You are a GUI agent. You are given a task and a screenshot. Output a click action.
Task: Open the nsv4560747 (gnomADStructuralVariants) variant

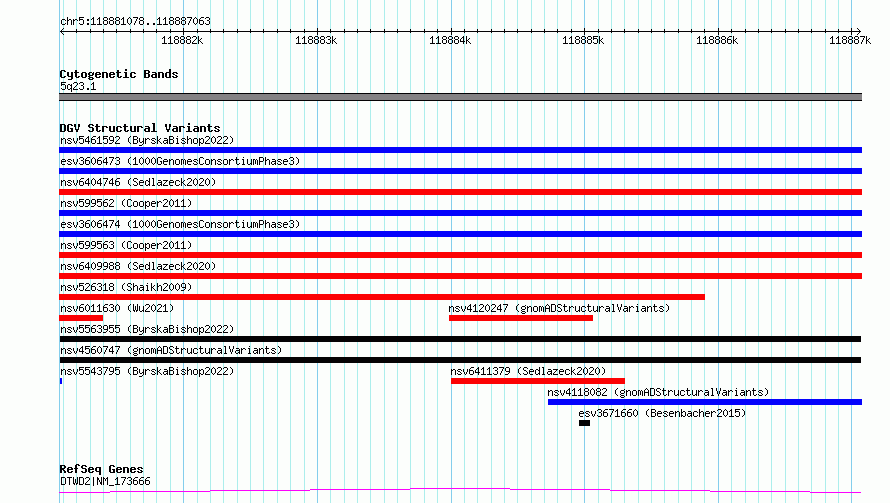tap(171, 350)
